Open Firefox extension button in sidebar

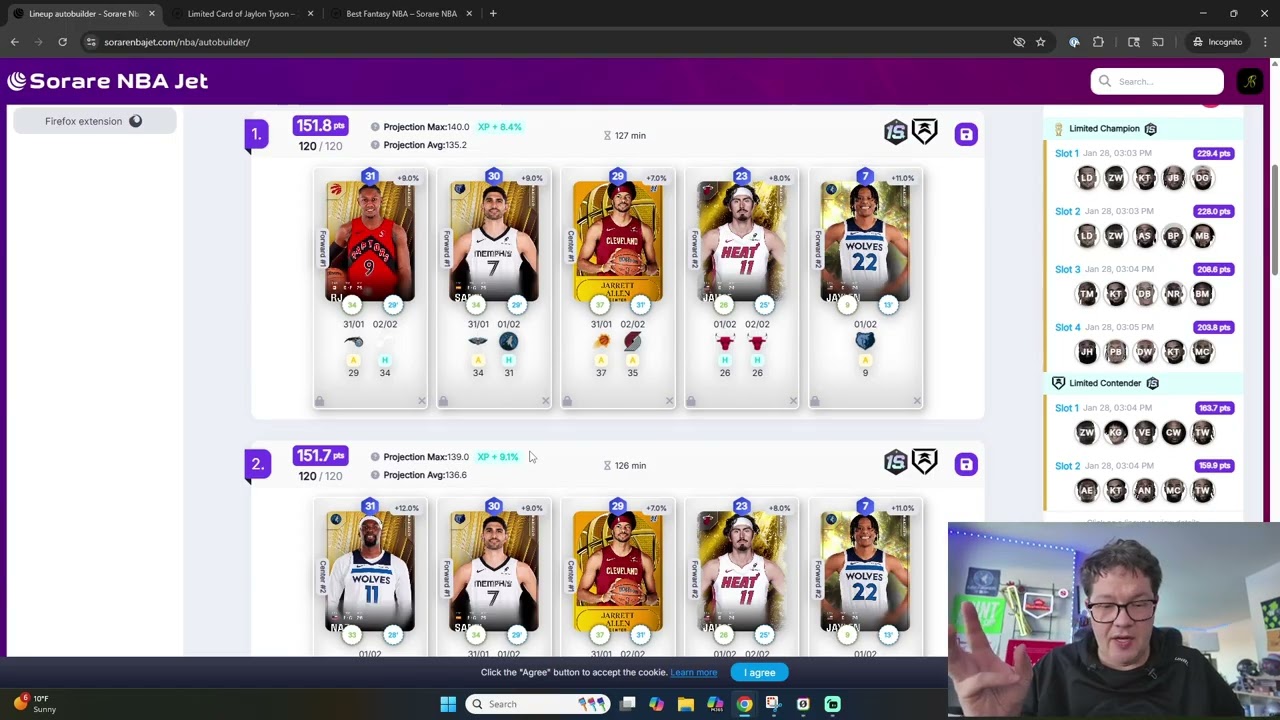(95, 121)
